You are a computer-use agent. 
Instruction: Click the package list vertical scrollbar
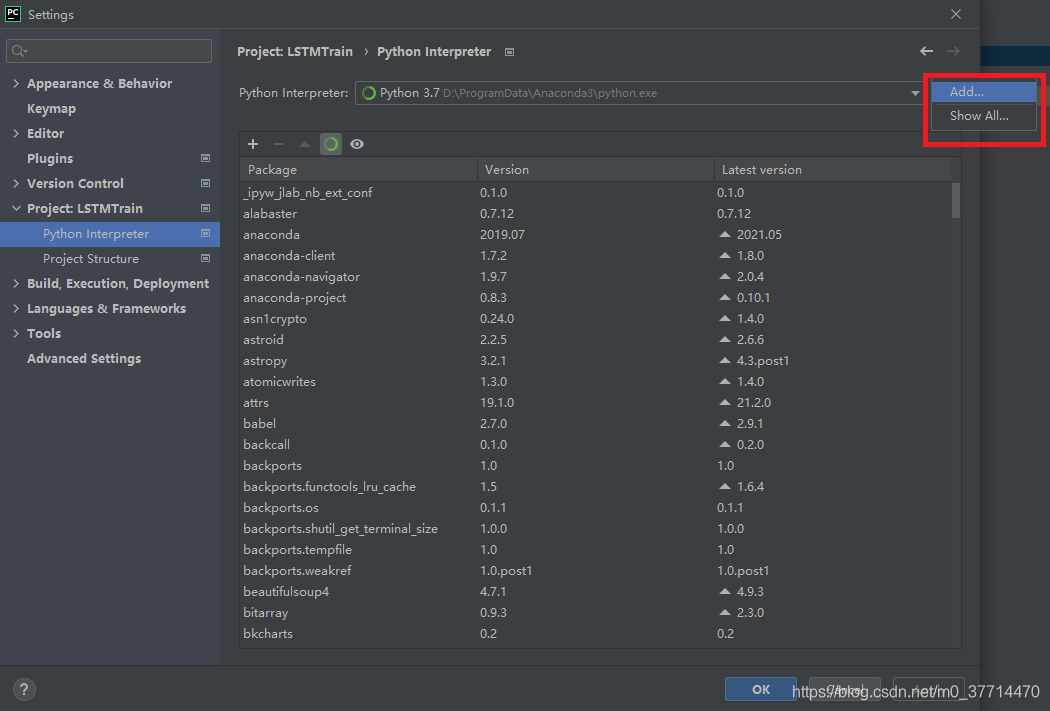[x=956, y=200]
